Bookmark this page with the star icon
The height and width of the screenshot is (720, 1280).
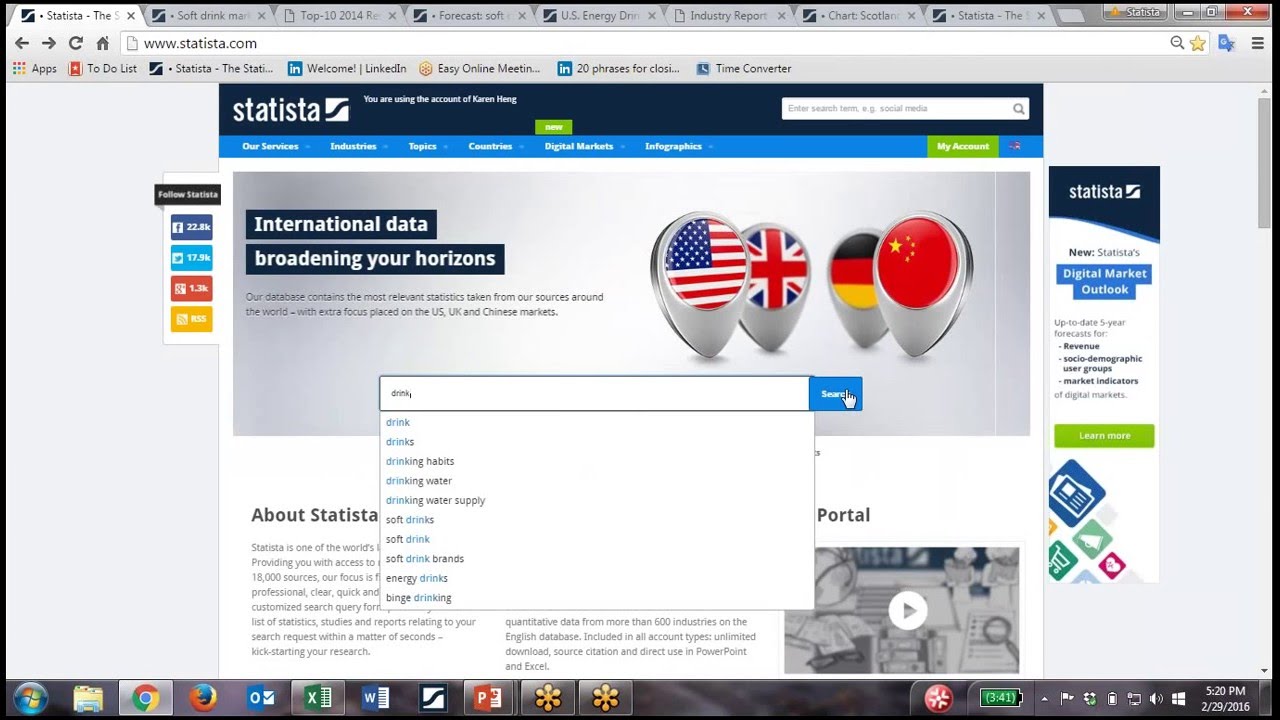tap(1197, 43)
